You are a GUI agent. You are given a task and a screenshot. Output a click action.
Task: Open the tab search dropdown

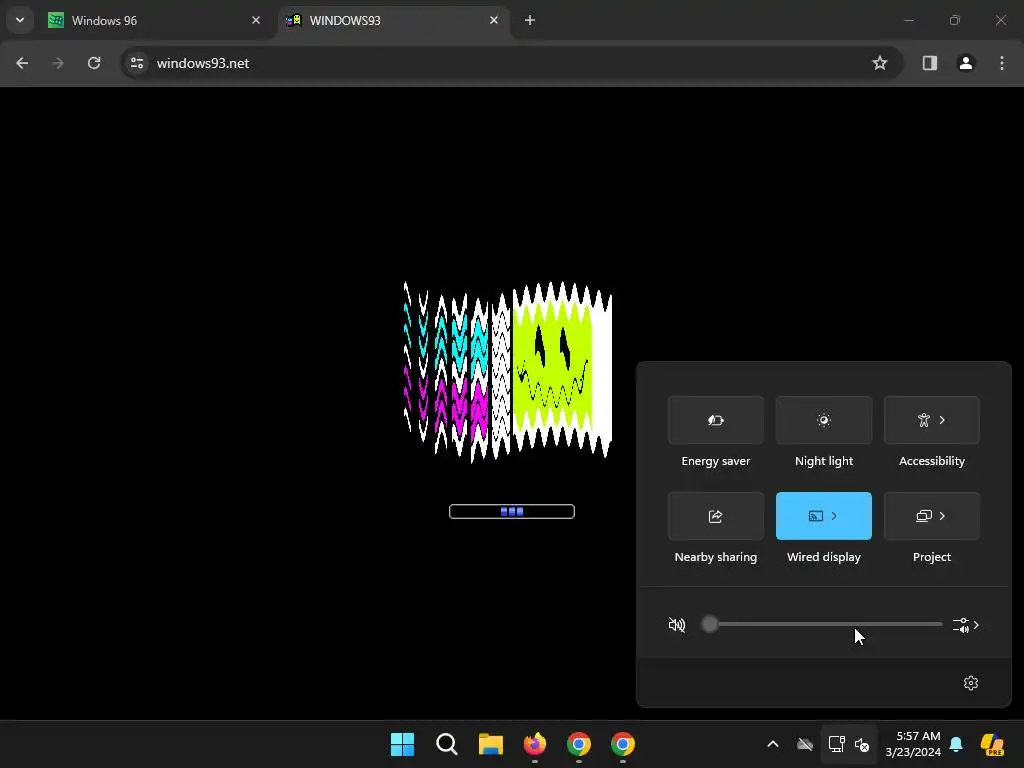[x=20, y=20]
